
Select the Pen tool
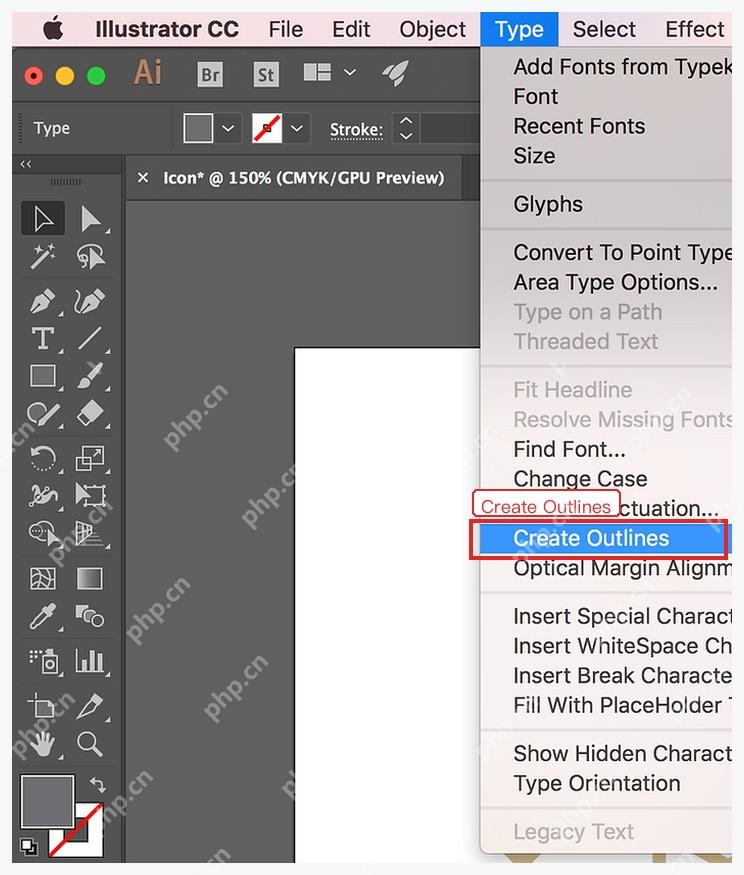[43, 301]
